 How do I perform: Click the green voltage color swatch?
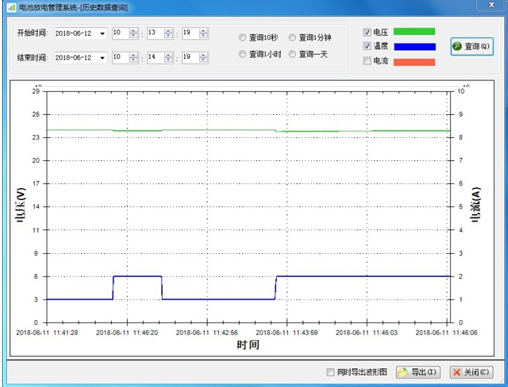pyautogui.click(x=414, y=32)
